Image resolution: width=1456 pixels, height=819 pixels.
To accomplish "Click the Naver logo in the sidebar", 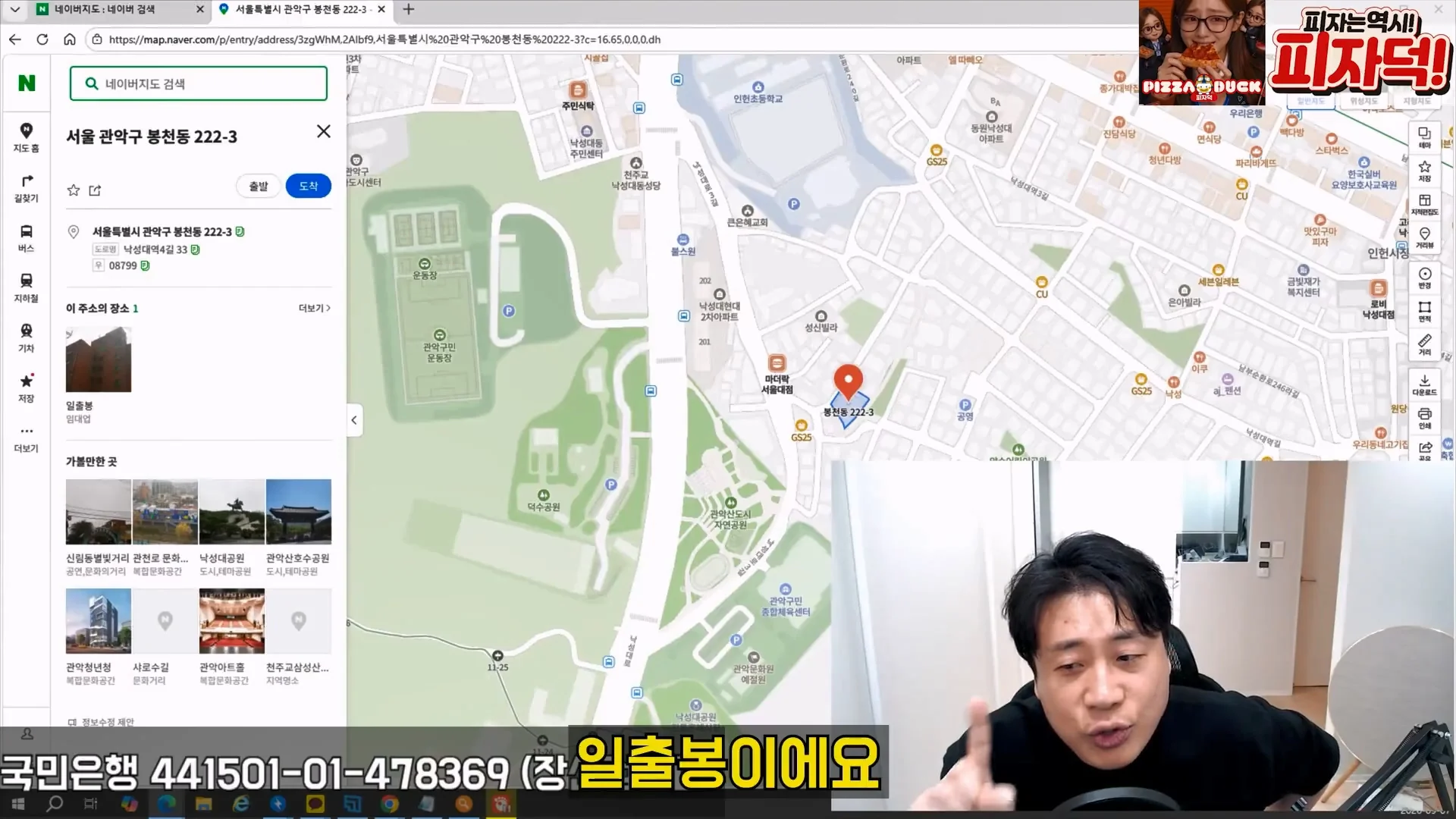I will point(27,83).
